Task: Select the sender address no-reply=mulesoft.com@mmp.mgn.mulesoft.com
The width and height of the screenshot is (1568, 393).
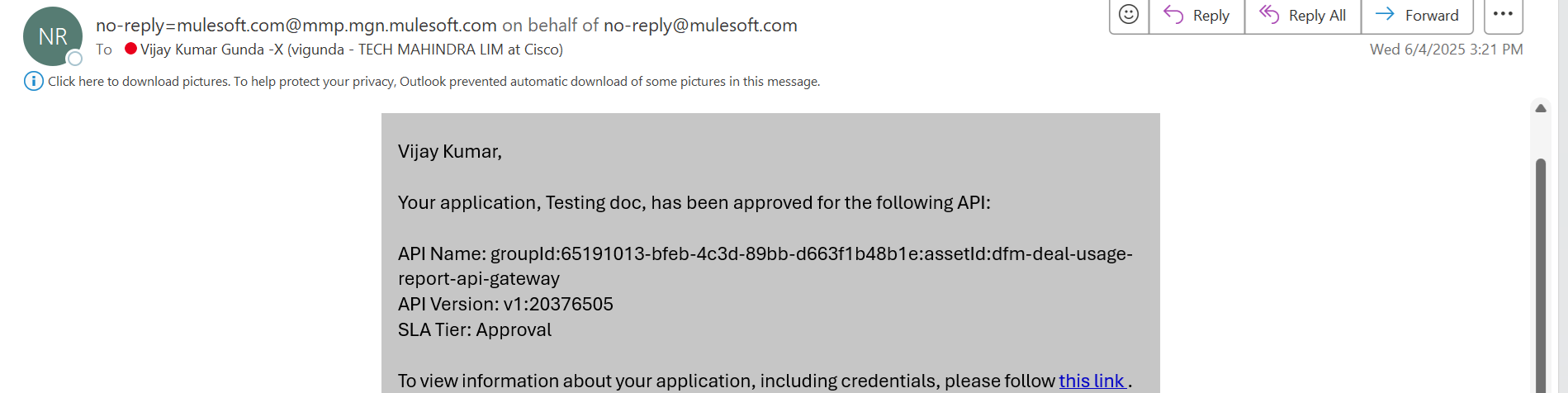Action: pyautogui.click(x=296, y=26)
